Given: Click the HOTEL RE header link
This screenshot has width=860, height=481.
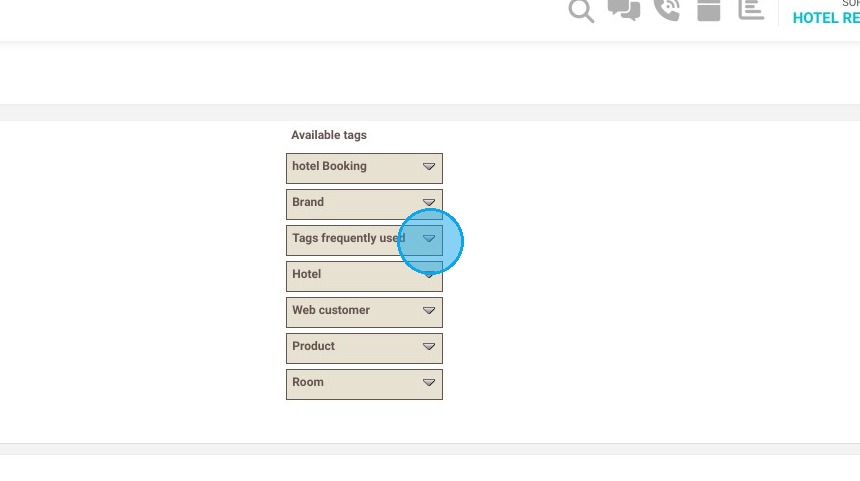Looking at the screenshot, I should coord(826,18).
